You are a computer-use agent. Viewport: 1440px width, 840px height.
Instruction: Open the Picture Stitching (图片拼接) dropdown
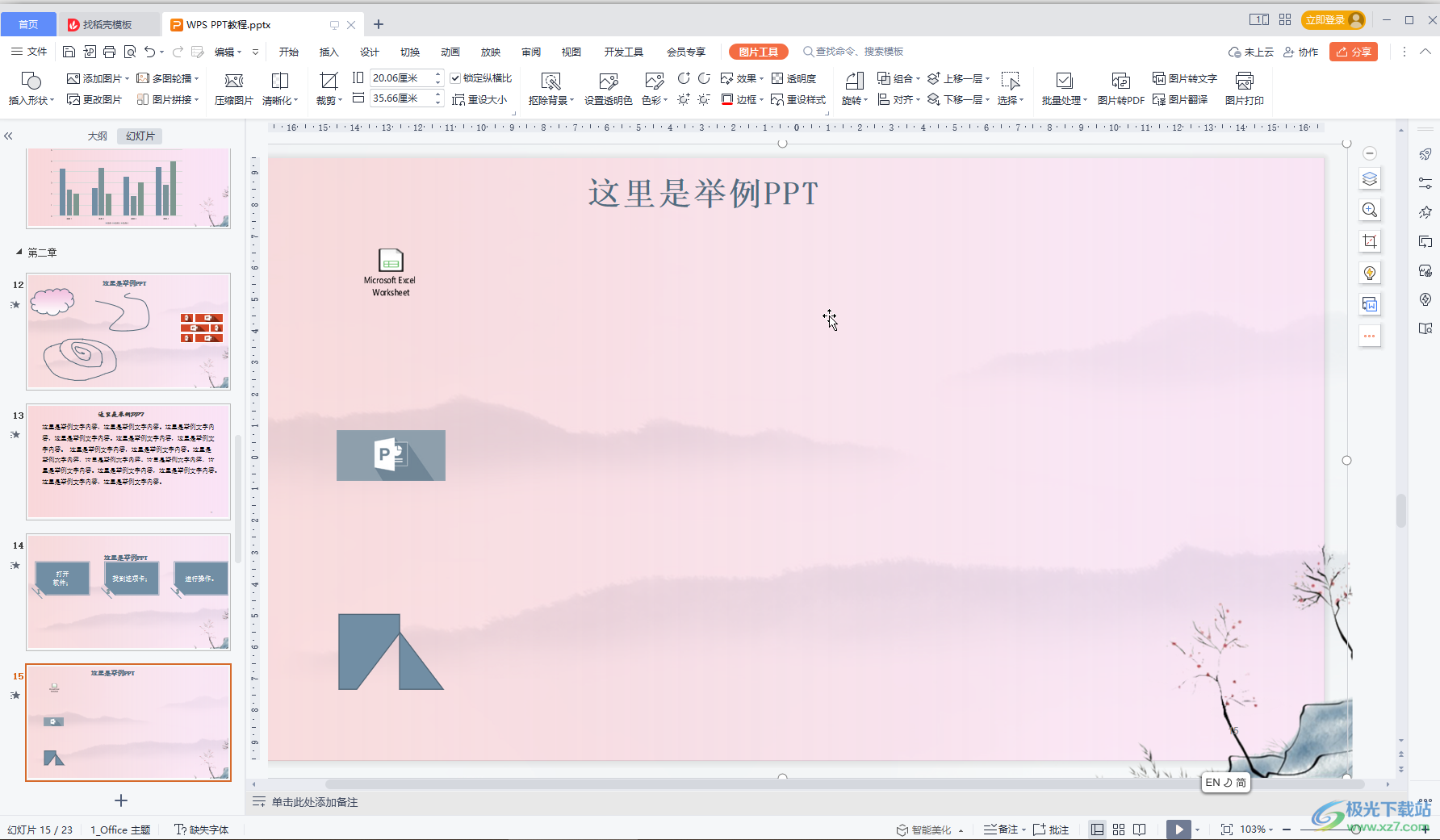pos(167,99)
